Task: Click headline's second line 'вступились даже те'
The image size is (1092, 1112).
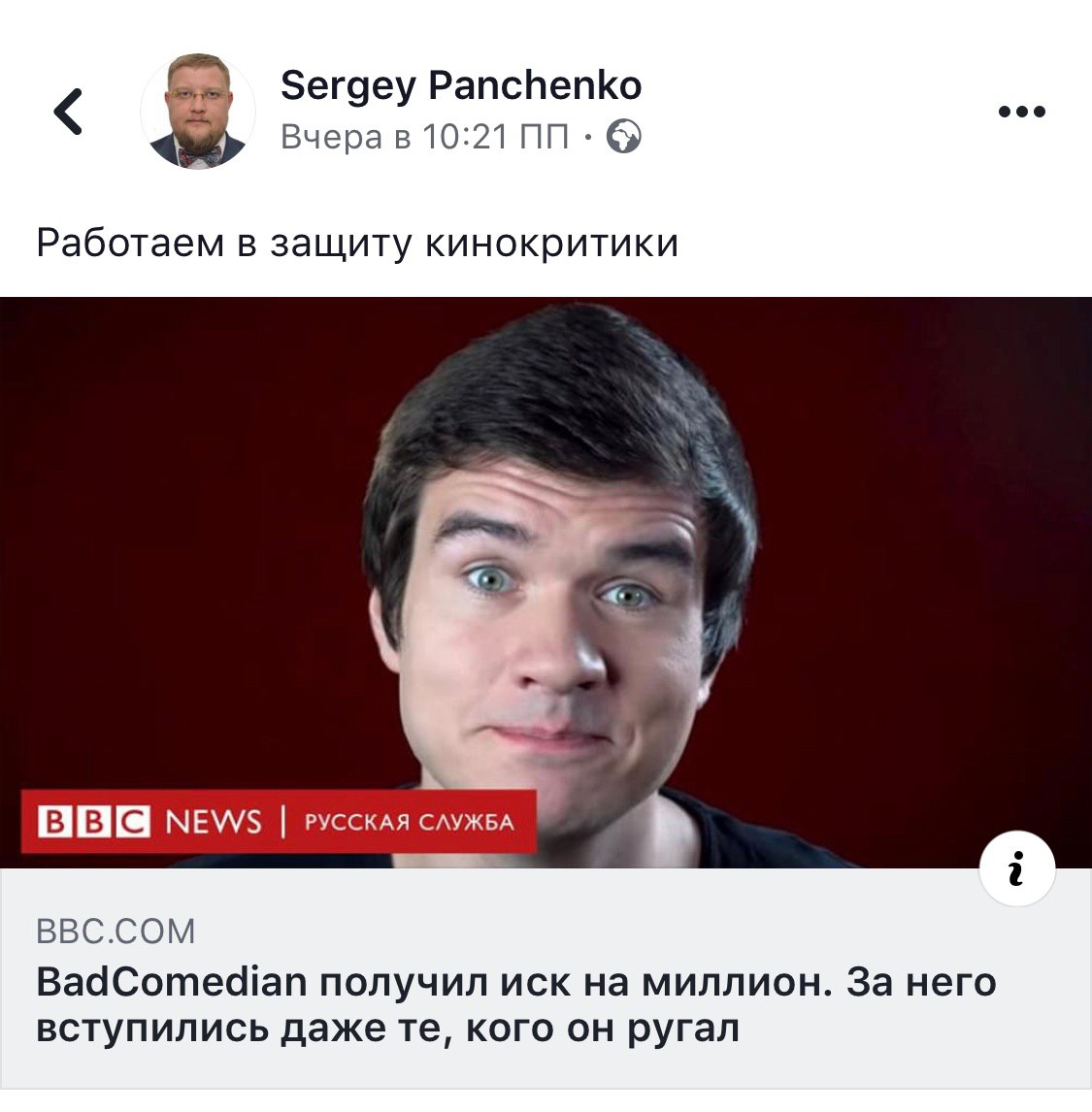Action: point(244,1029)
